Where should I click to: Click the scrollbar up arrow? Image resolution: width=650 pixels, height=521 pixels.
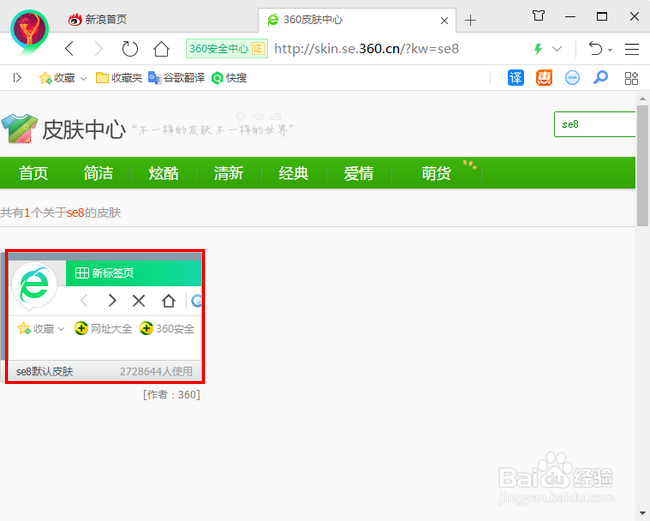point(643,99)
